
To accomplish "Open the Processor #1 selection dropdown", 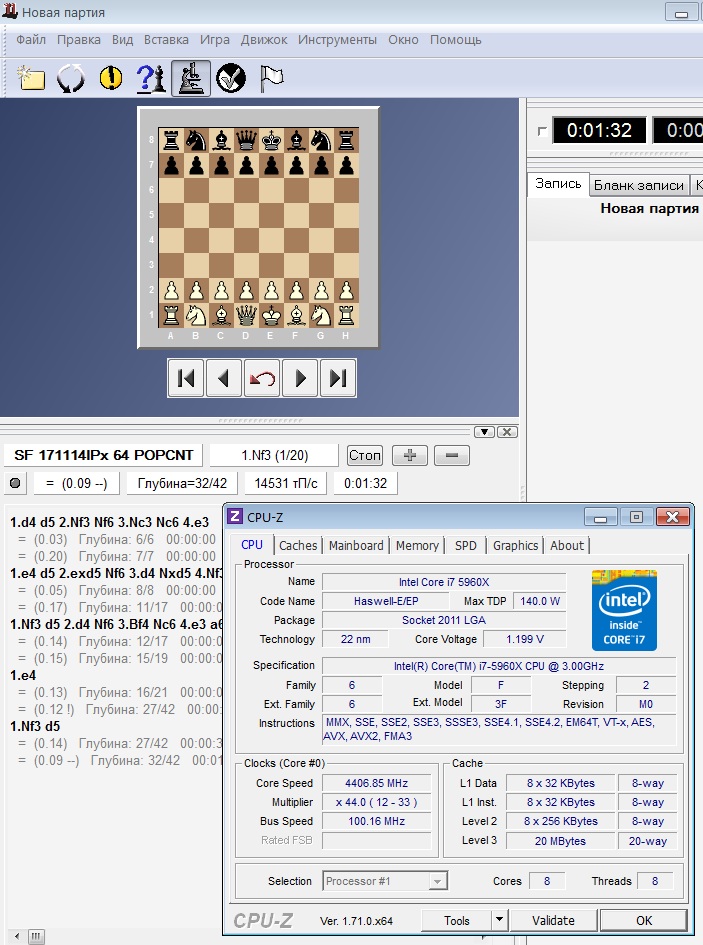I will 385,881.
